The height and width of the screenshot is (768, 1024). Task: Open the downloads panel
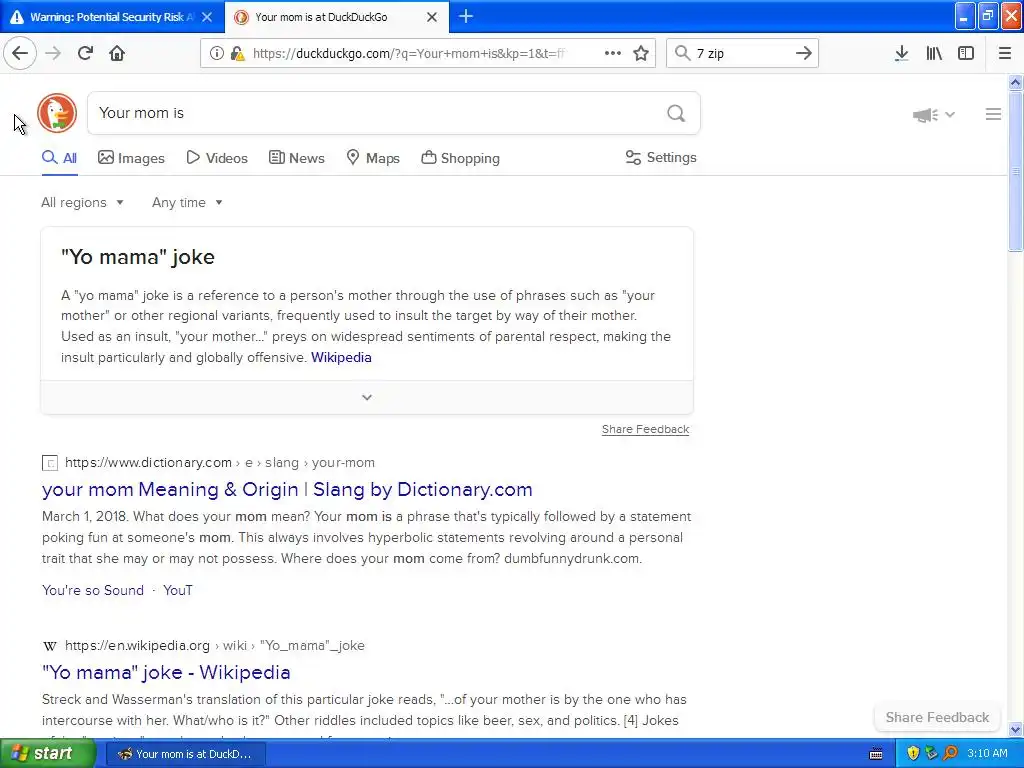click(901, 54)
